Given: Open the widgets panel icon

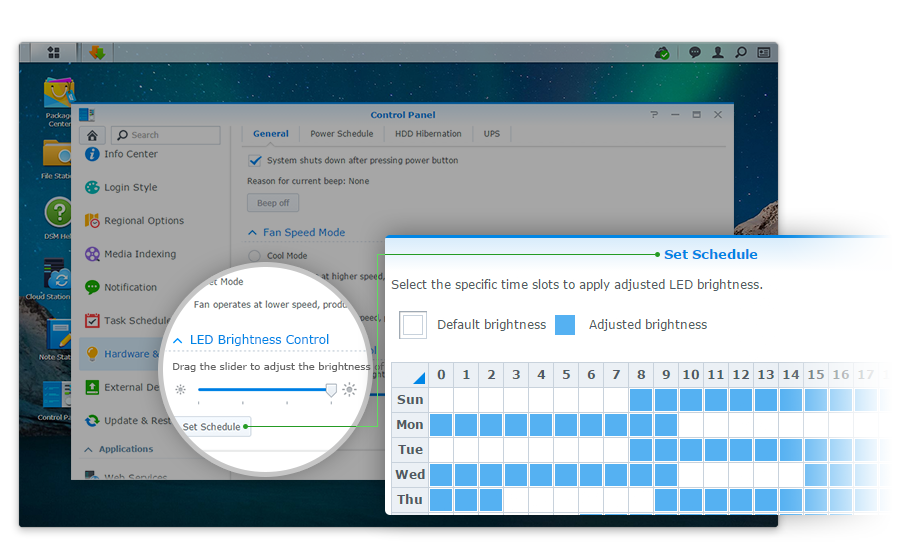Looking at the screenshot, I should tap(764, 52).
